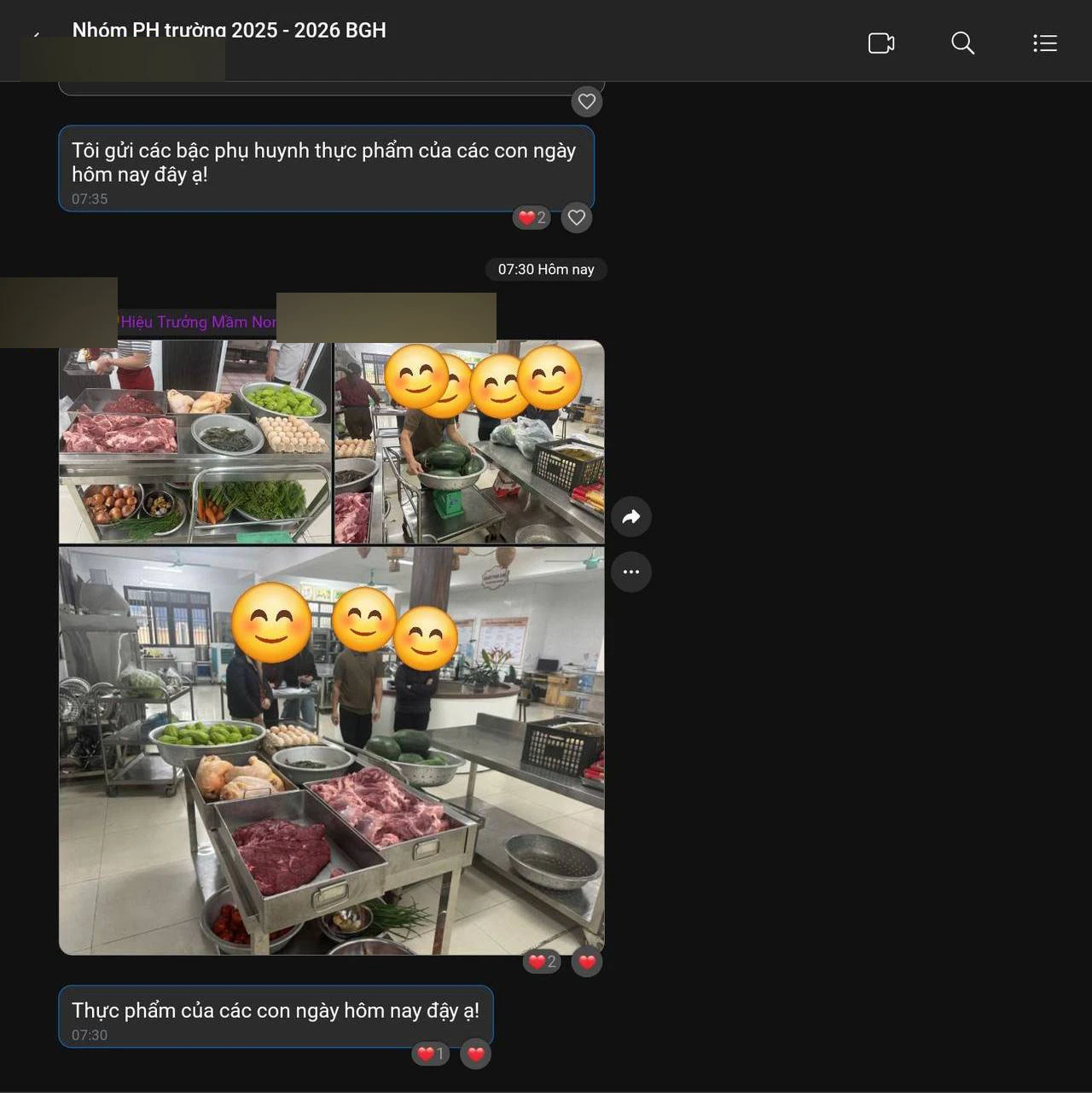Go back using the top-left arrow
The height and width of the screenshot is (1093, 1092).
point(36,35)
